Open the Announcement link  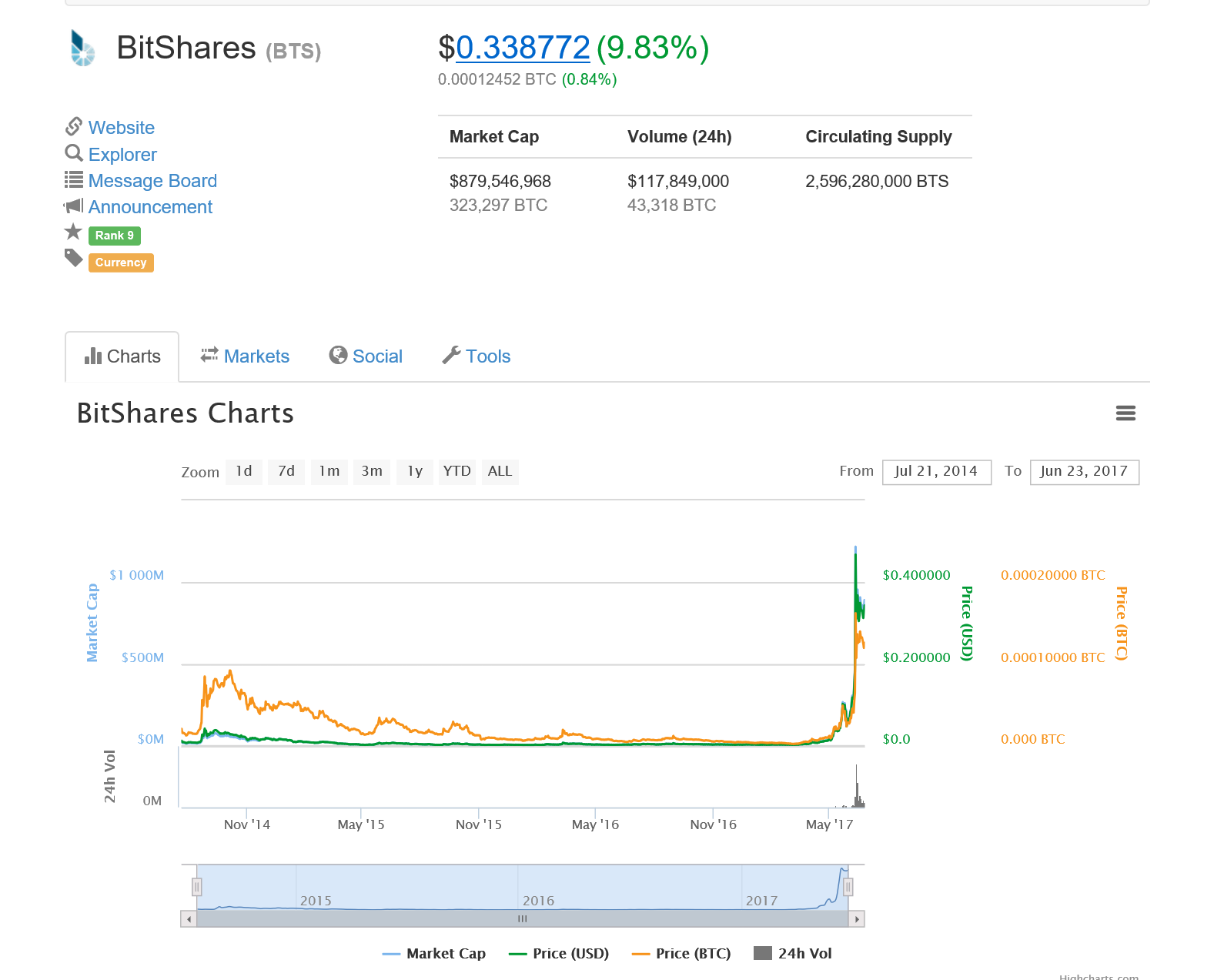[150, 207]
